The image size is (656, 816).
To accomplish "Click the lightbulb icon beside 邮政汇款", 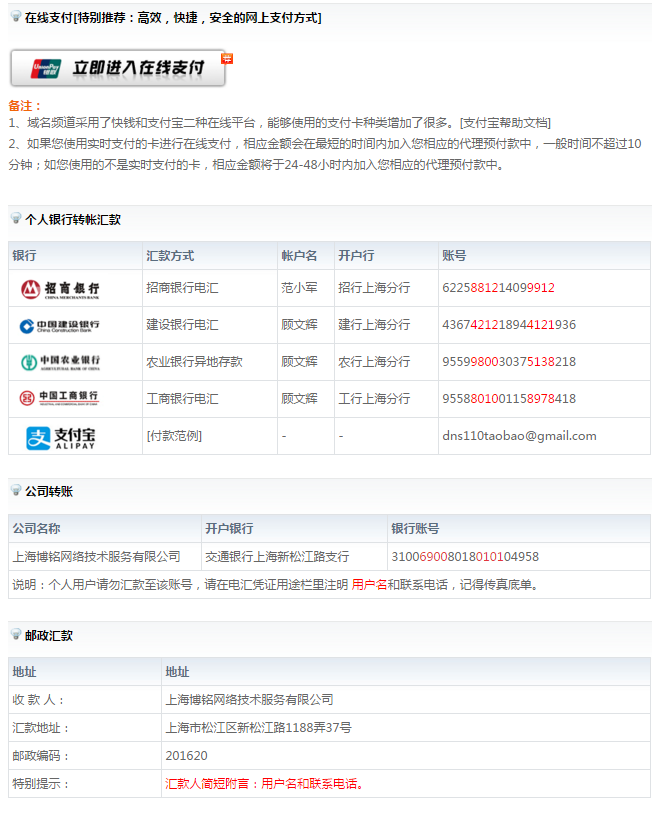I will (16, 635).
